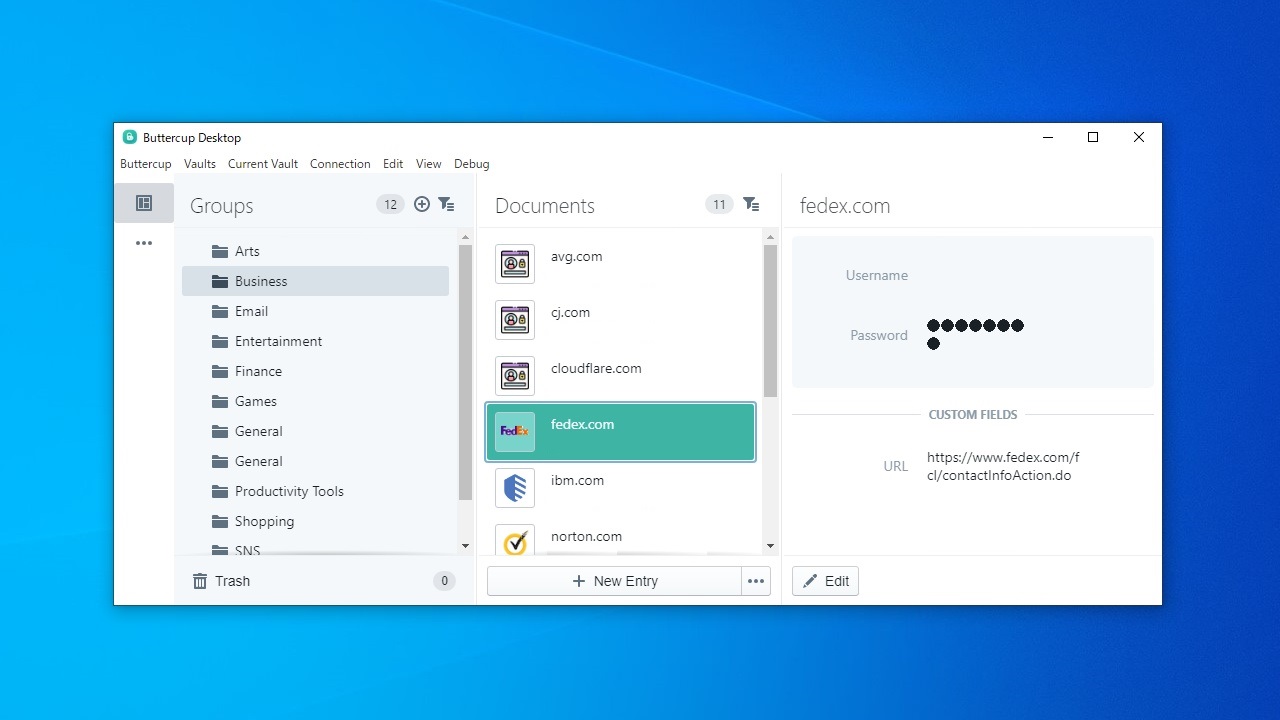This screenshot has height=720, width=1280.
Task: Click the Games folder icon
Action: coord(220,401)
